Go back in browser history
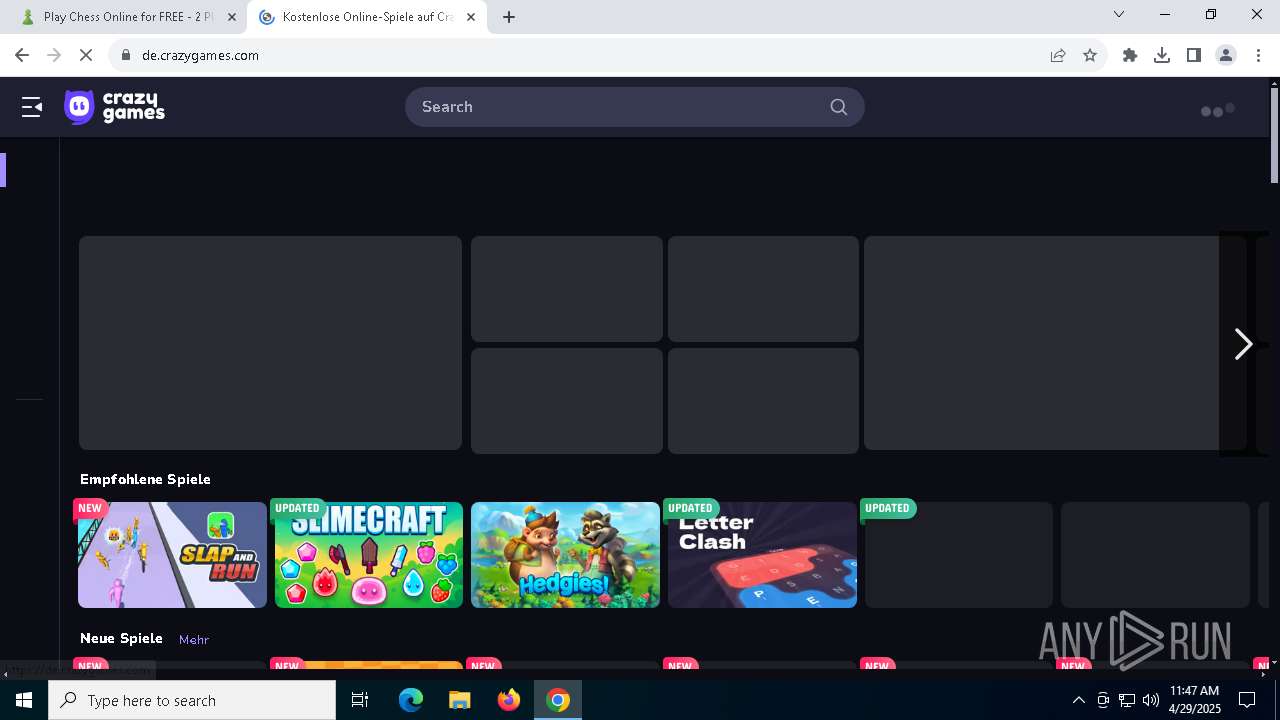The image size is (1280, 720). (x=22, y=55)
